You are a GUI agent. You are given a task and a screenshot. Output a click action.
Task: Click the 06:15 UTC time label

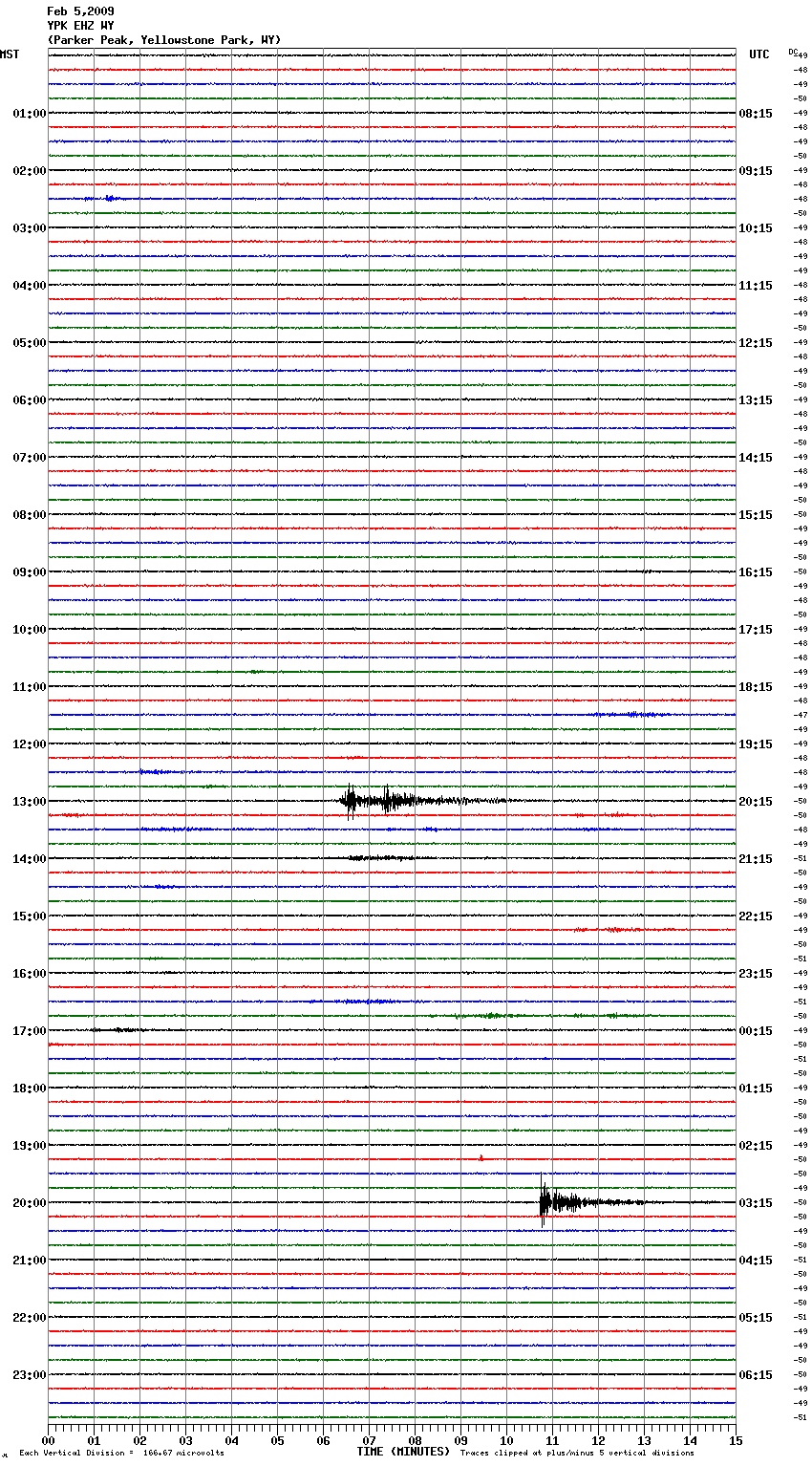click(x=756, y=1375)
